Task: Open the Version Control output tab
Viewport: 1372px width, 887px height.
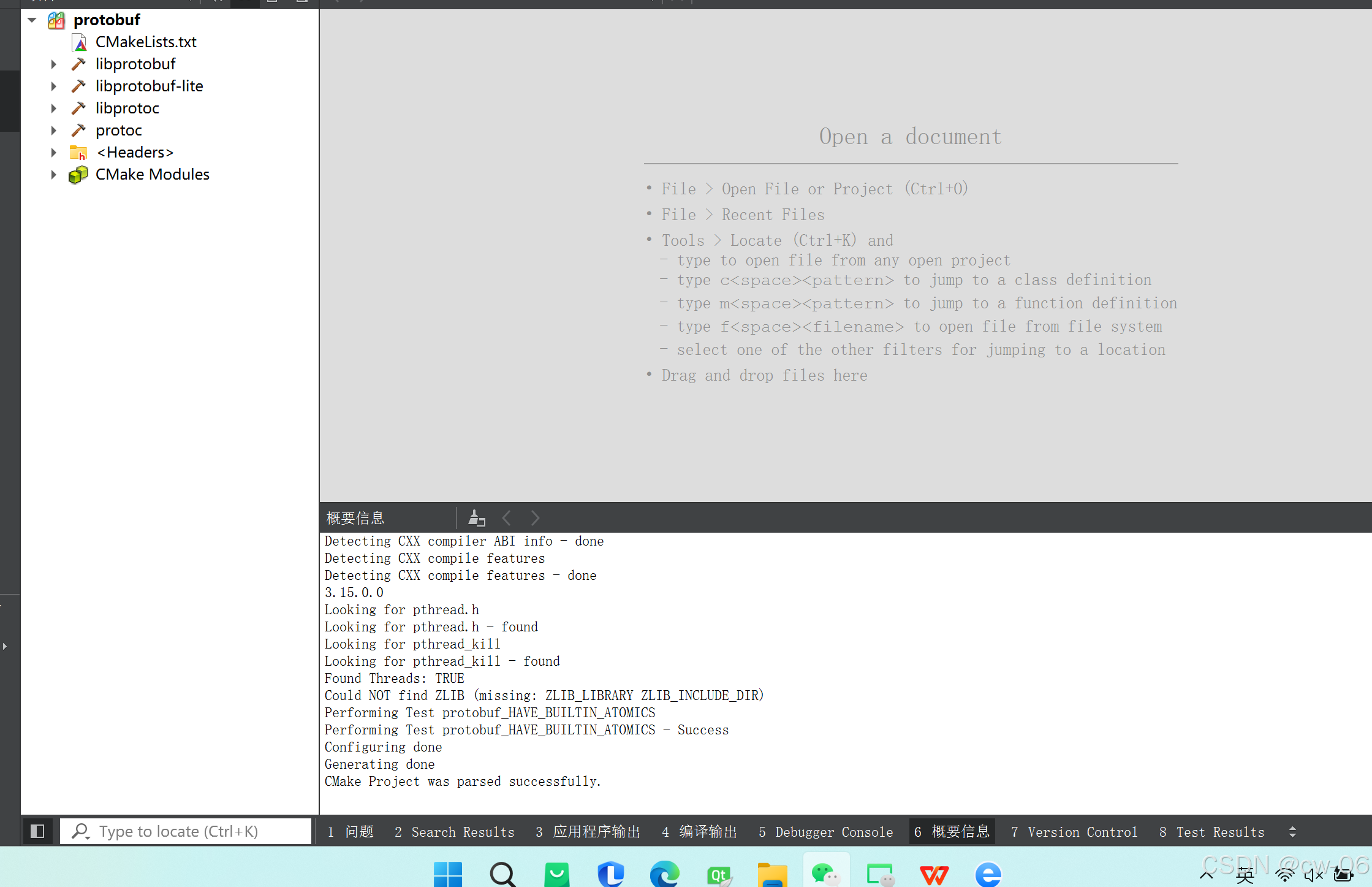Action: click(1074, 832)
